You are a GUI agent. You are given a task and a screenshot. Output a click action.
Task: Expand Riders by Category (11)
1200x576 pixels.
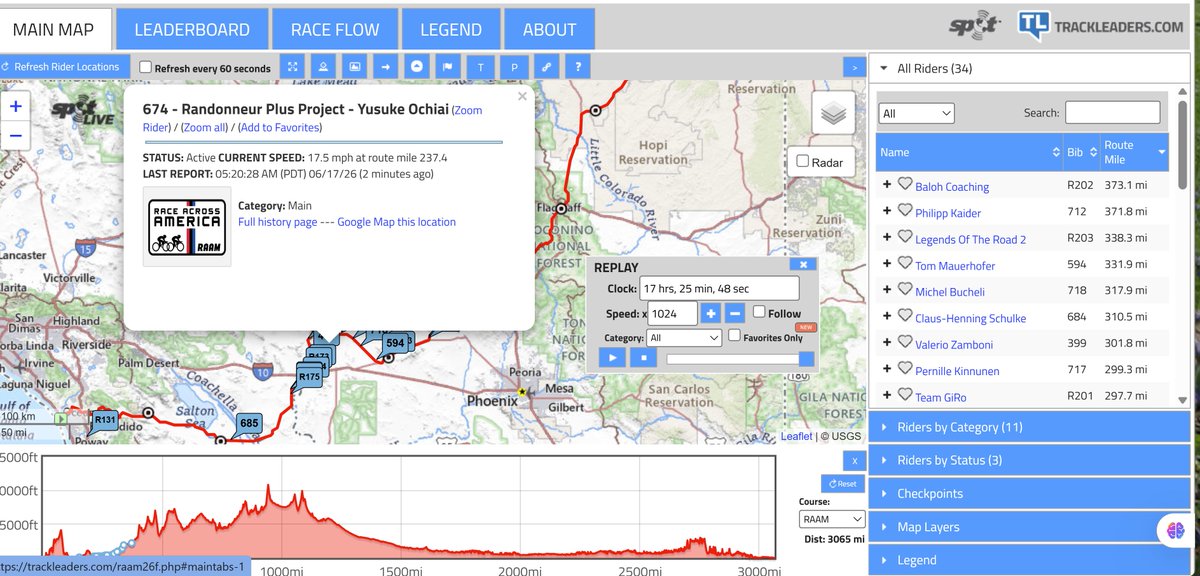tap(1029, 427)
